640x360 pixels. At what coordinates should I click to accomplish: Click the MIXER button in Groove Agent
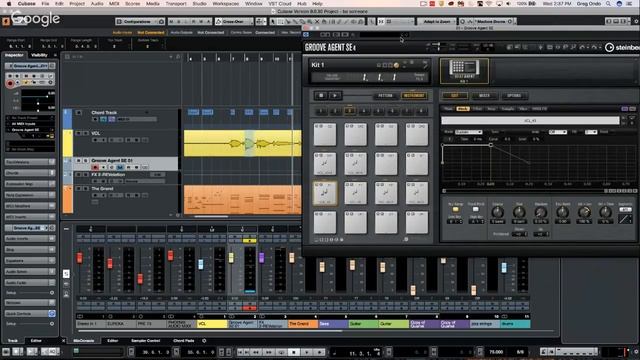(x=484, y=96)
